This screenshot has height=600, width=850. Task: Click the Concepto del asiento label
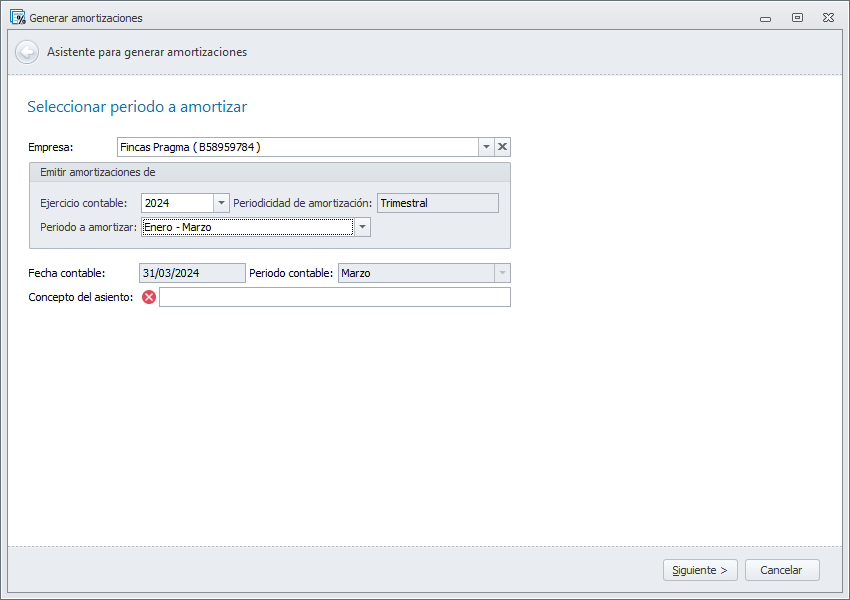81,298
